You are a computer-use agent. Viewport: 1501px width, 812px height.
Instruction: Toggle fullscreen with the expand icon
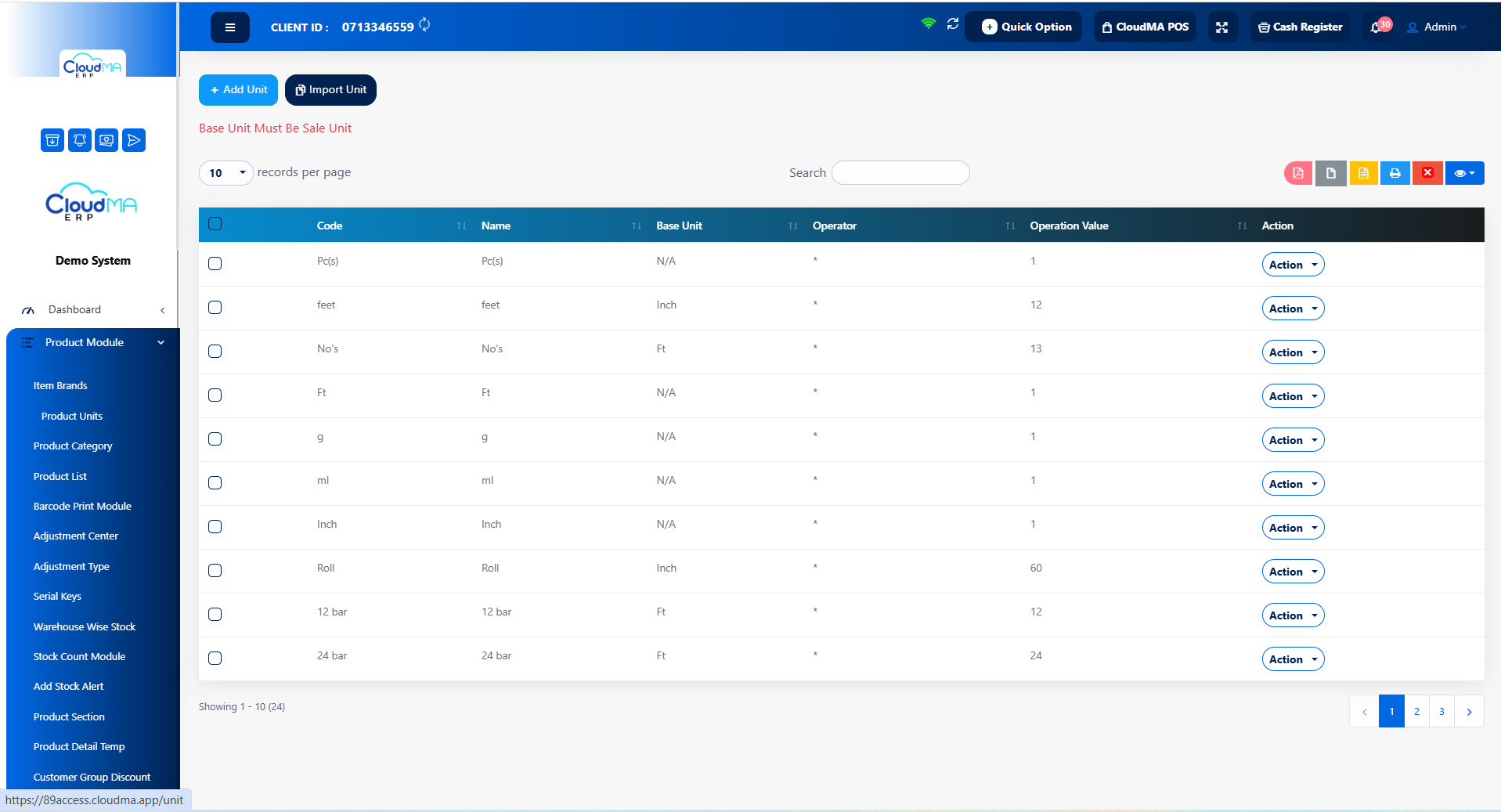point(1221,27)
